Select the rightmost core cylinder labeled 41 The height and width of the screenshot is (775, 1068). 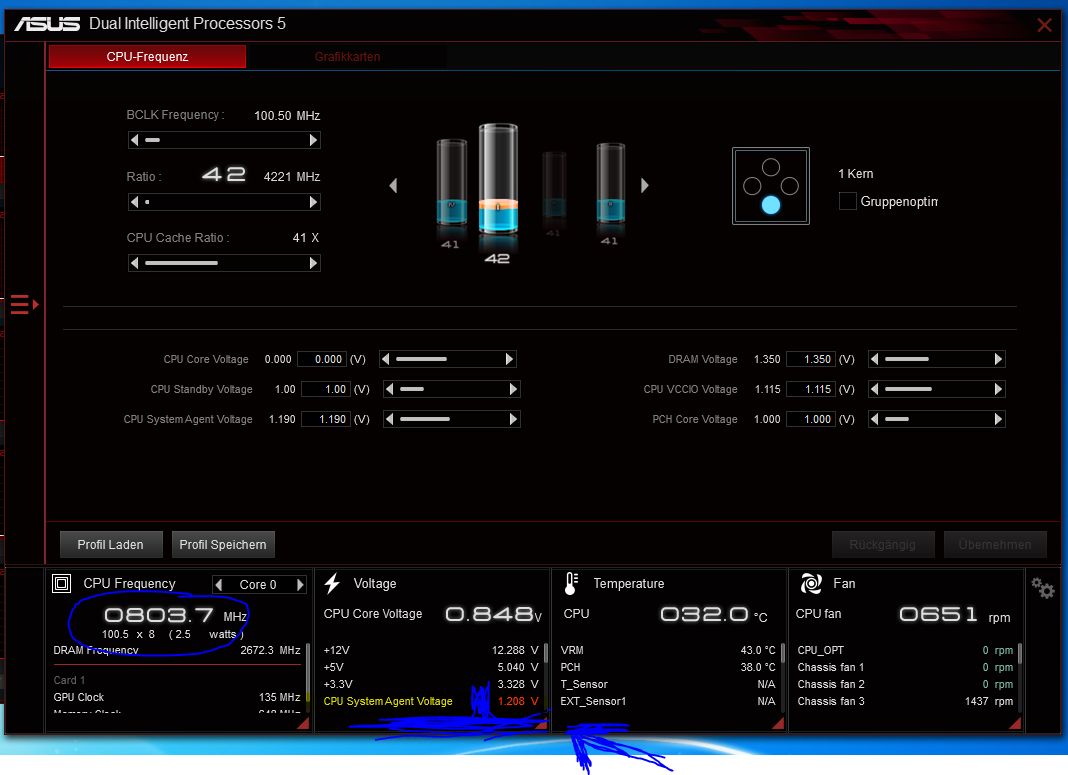610,183
